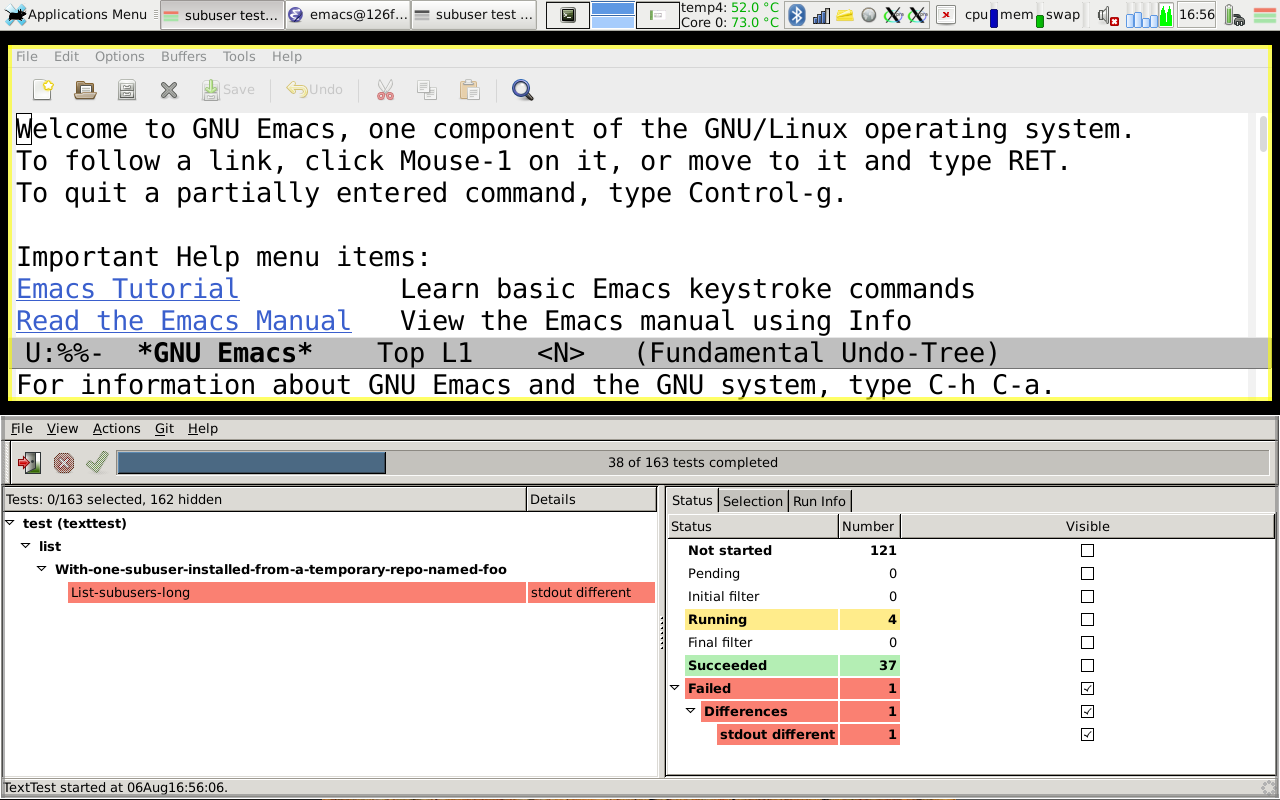The height and width of the screenshot is (800, 1280).
Task: Click the Open file folder icon in Emacs
Action: pyautogui.click(x=85, y=90)
